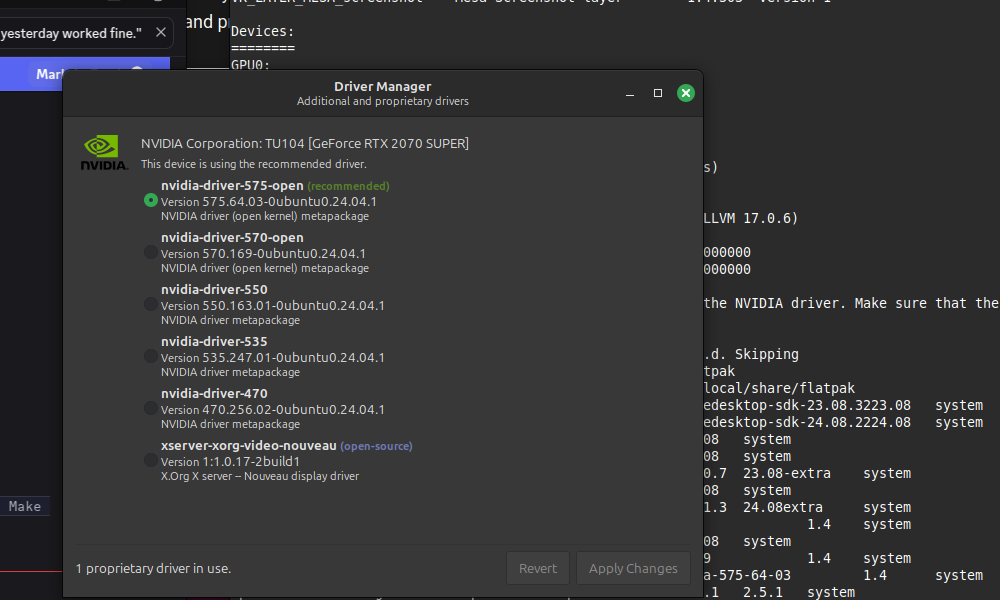
Task: Click the Apply Changes button
Action: click(633, 568)
